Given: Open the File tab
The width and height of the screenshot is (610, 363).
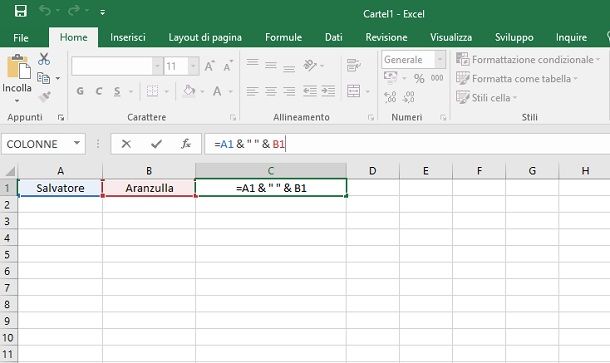Looking at the screenshot, I should click(x=21, y=38).
